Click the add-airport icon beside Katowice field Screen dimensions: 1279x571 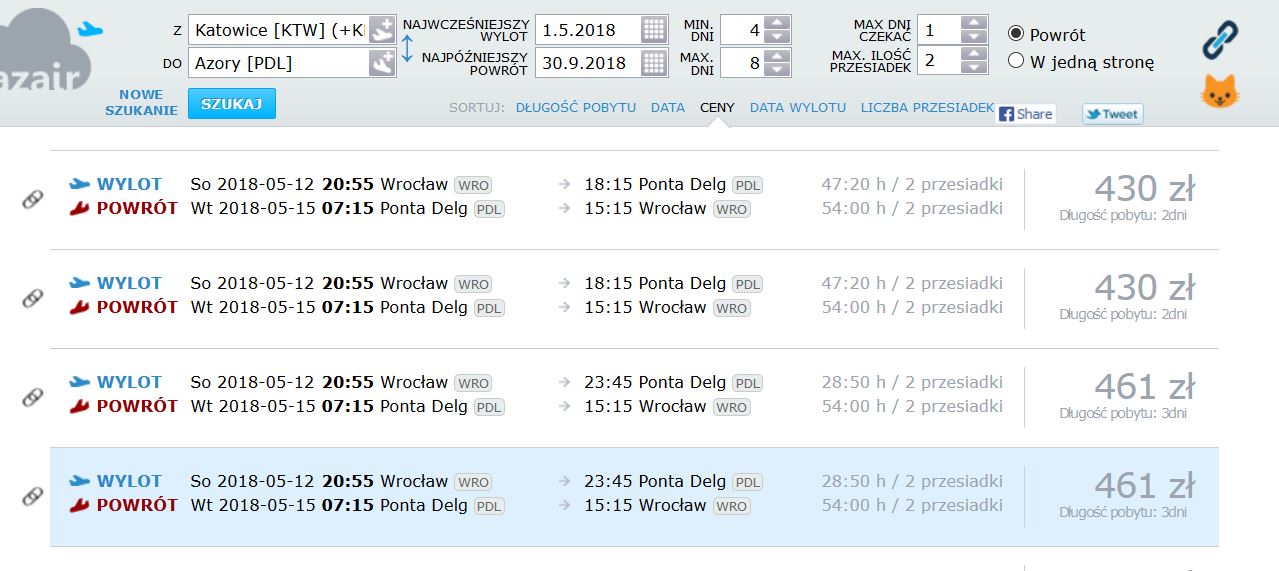pos(381,30)
